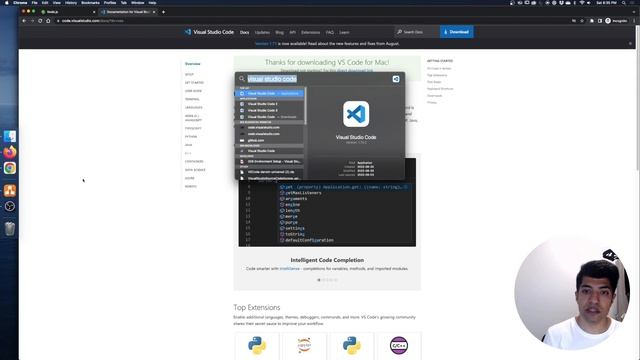The height and width of the screenshot is (360, 640).
Task: Open the Learn page in site navigation
Action: point(344,32)
